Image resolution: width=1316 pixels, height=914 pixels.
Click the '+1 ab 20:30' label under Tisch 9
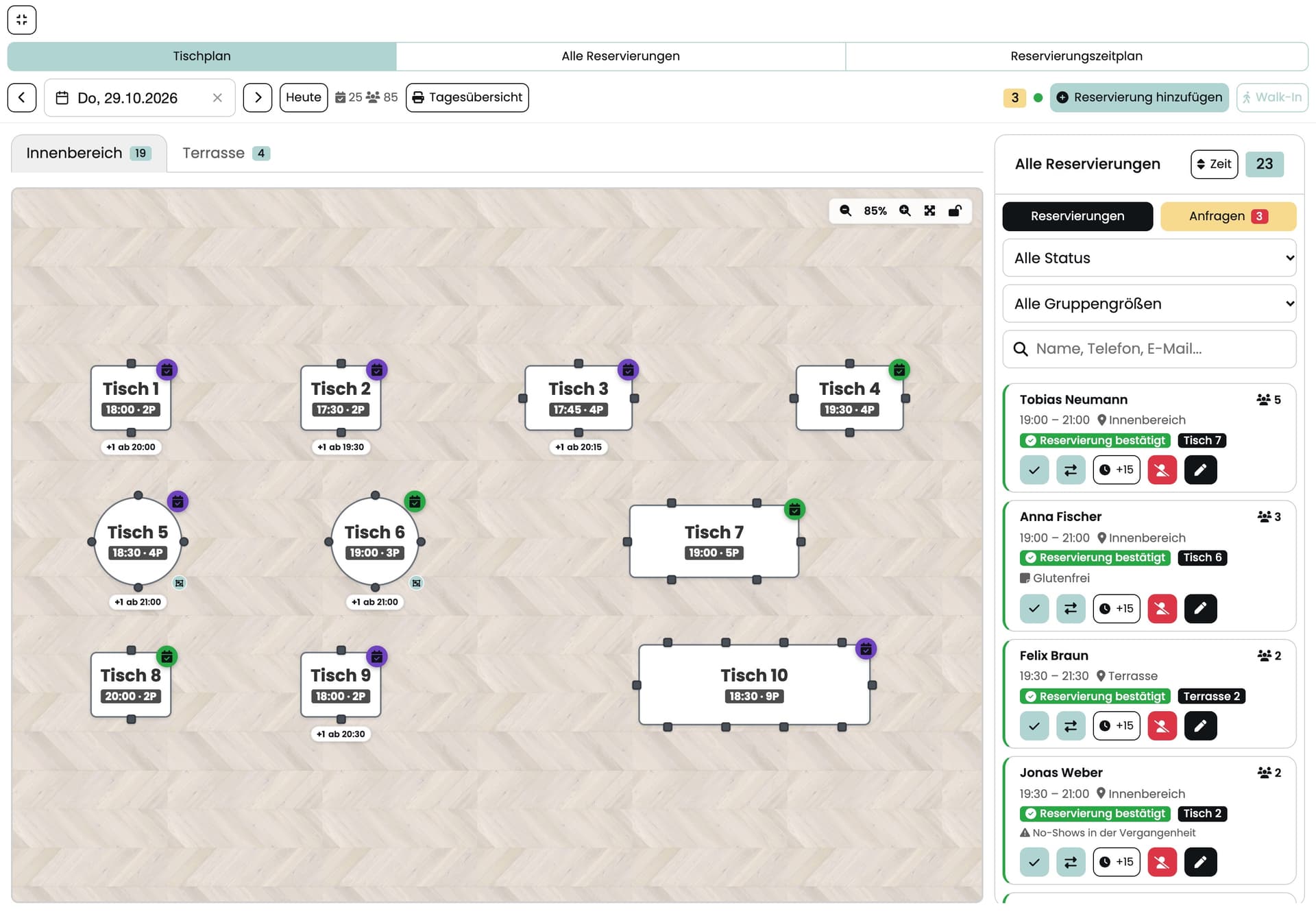[341, 734]
